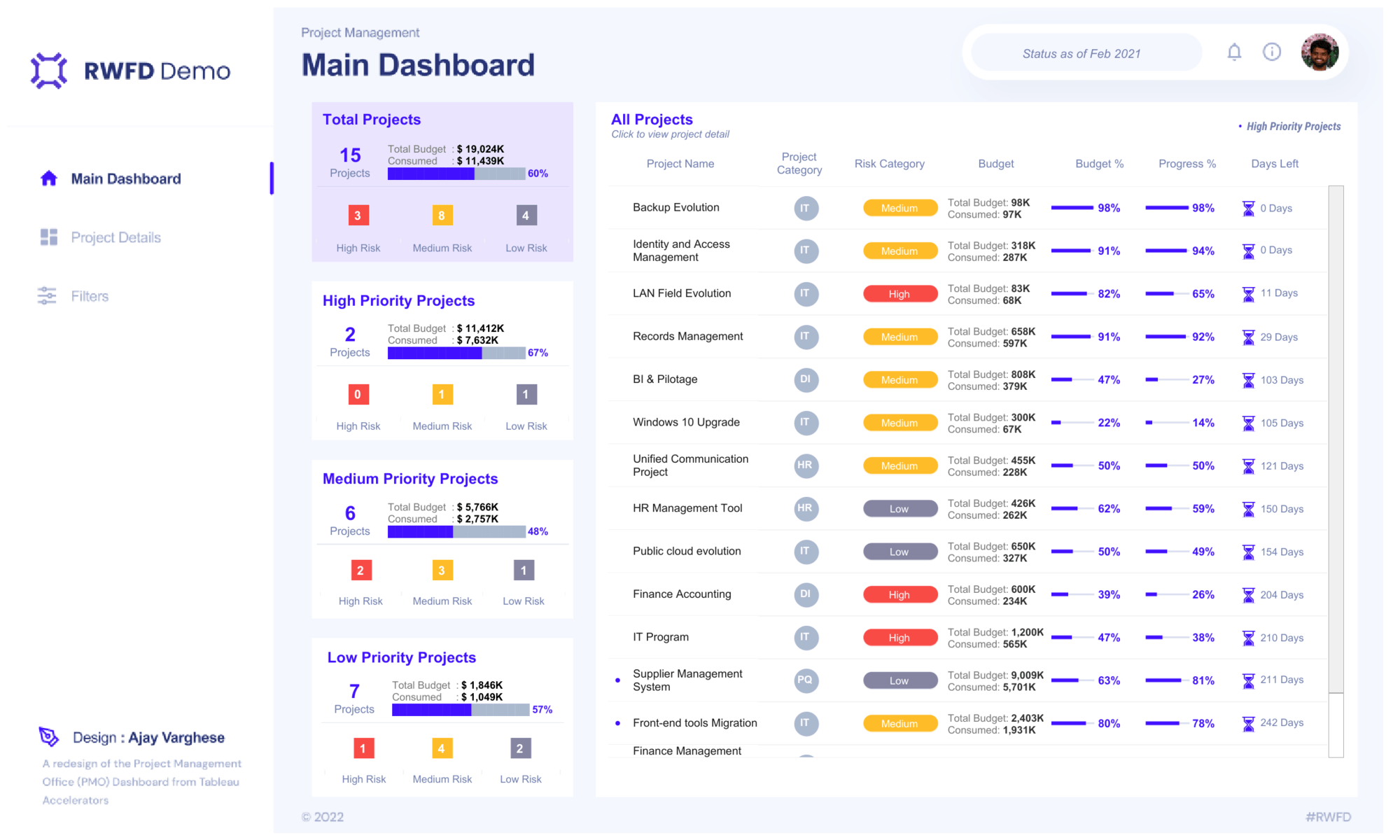This screenshot has width=1400, height=840.
Task: Toggle the Medium risk pill on Records Management
Action: 900,336
